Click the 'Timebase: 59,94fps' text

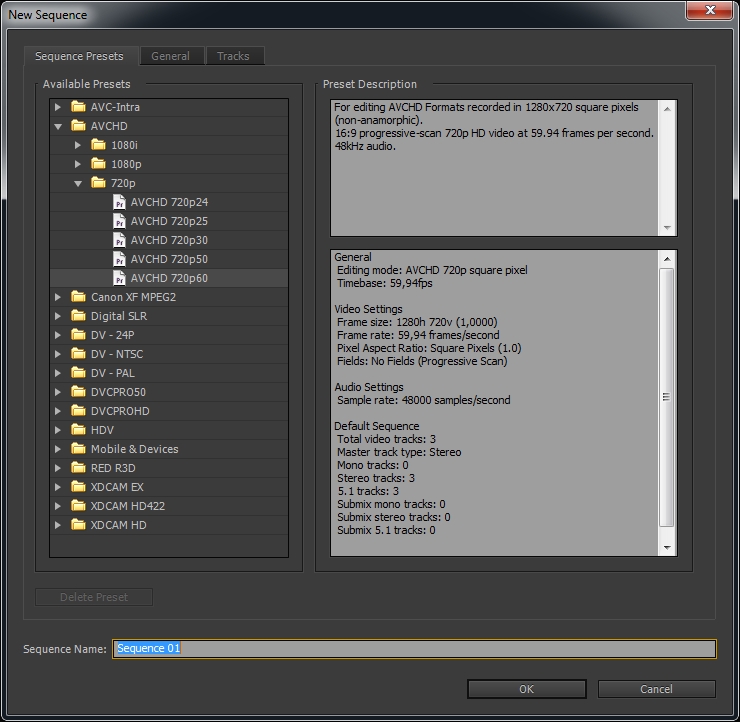pyautogui.click(x=384, y=283)
